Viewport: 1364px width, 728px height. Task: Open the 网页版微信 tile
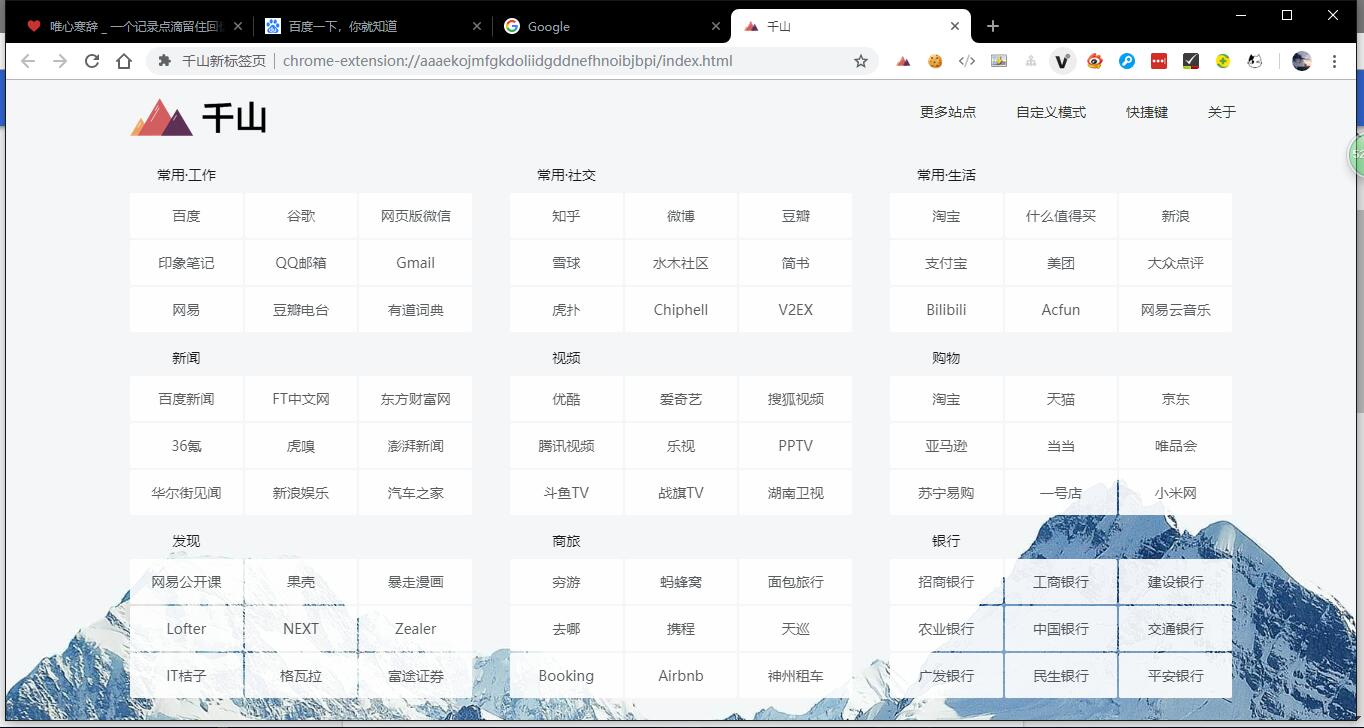416,216
